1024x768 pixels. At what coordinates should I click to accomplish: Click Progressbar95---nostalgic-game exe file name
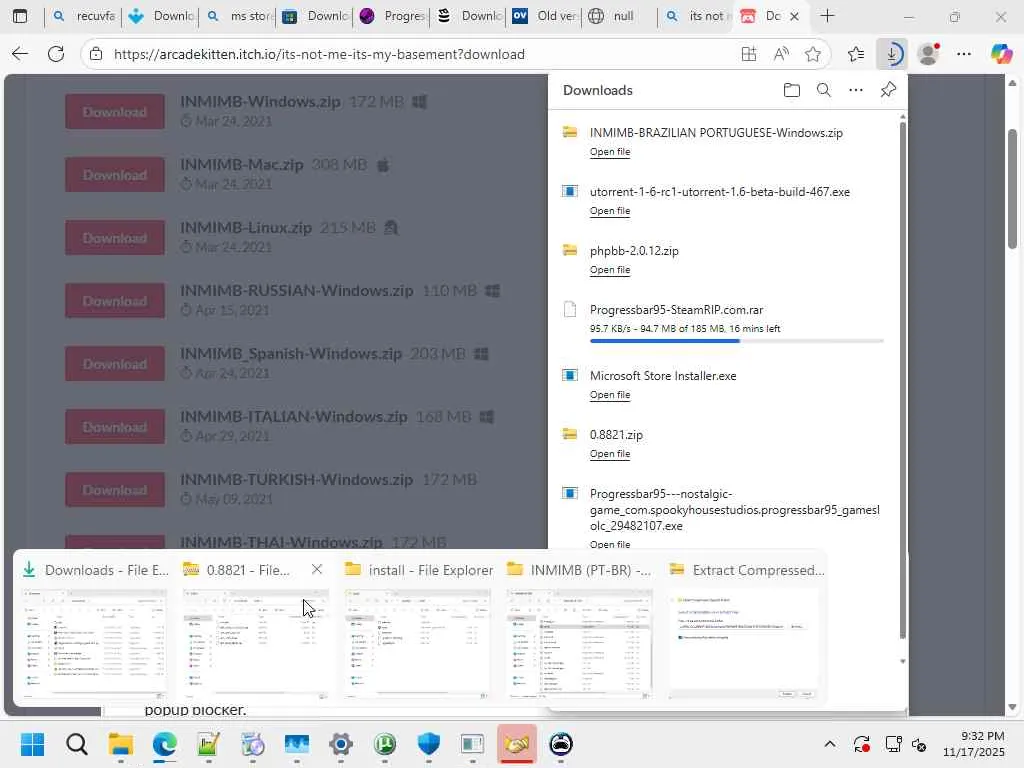point(734,509)
